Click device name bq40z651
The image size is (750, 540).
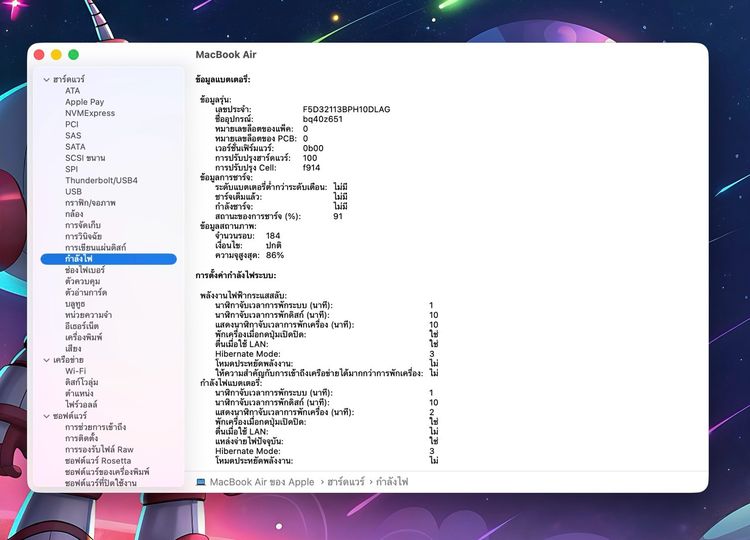pos(322,119)
